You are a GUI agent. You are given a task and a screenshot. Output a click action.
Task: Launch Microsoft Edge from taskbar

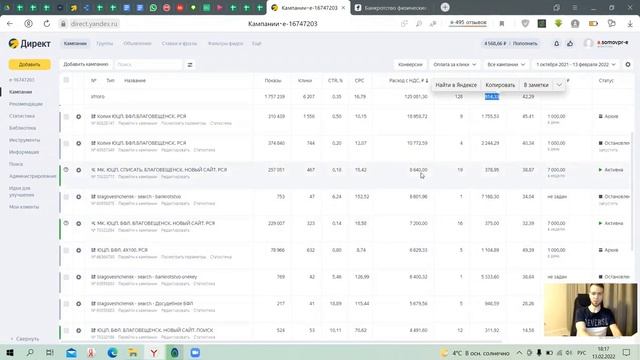pos(112,352)
